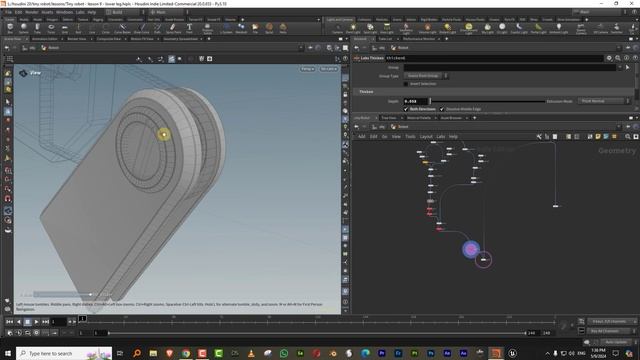Select the File shelf tool
640x360 pixels.
[255, 28]
